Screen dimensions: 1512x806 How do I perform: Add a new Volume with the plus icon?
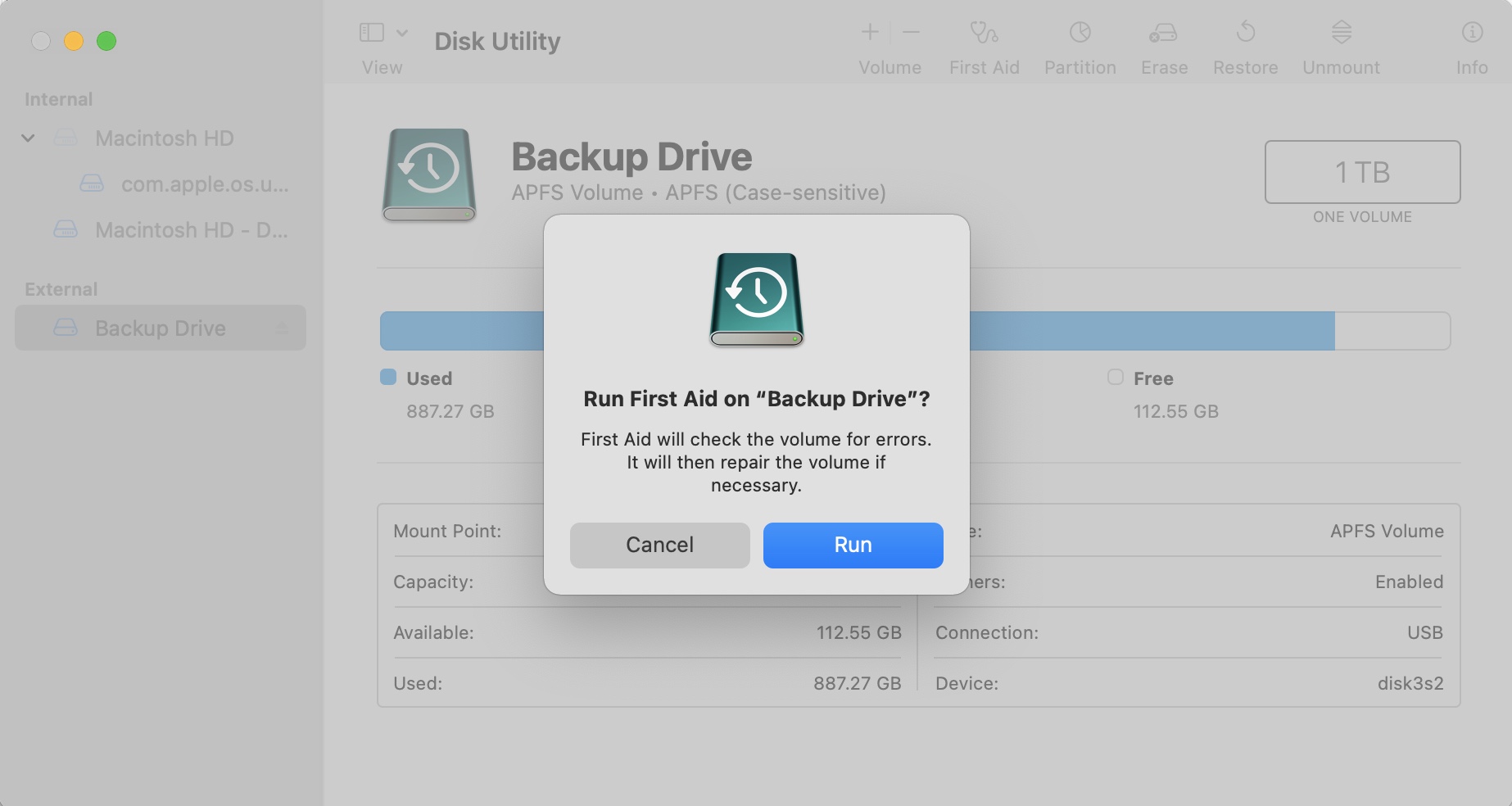tap(869, 33)
